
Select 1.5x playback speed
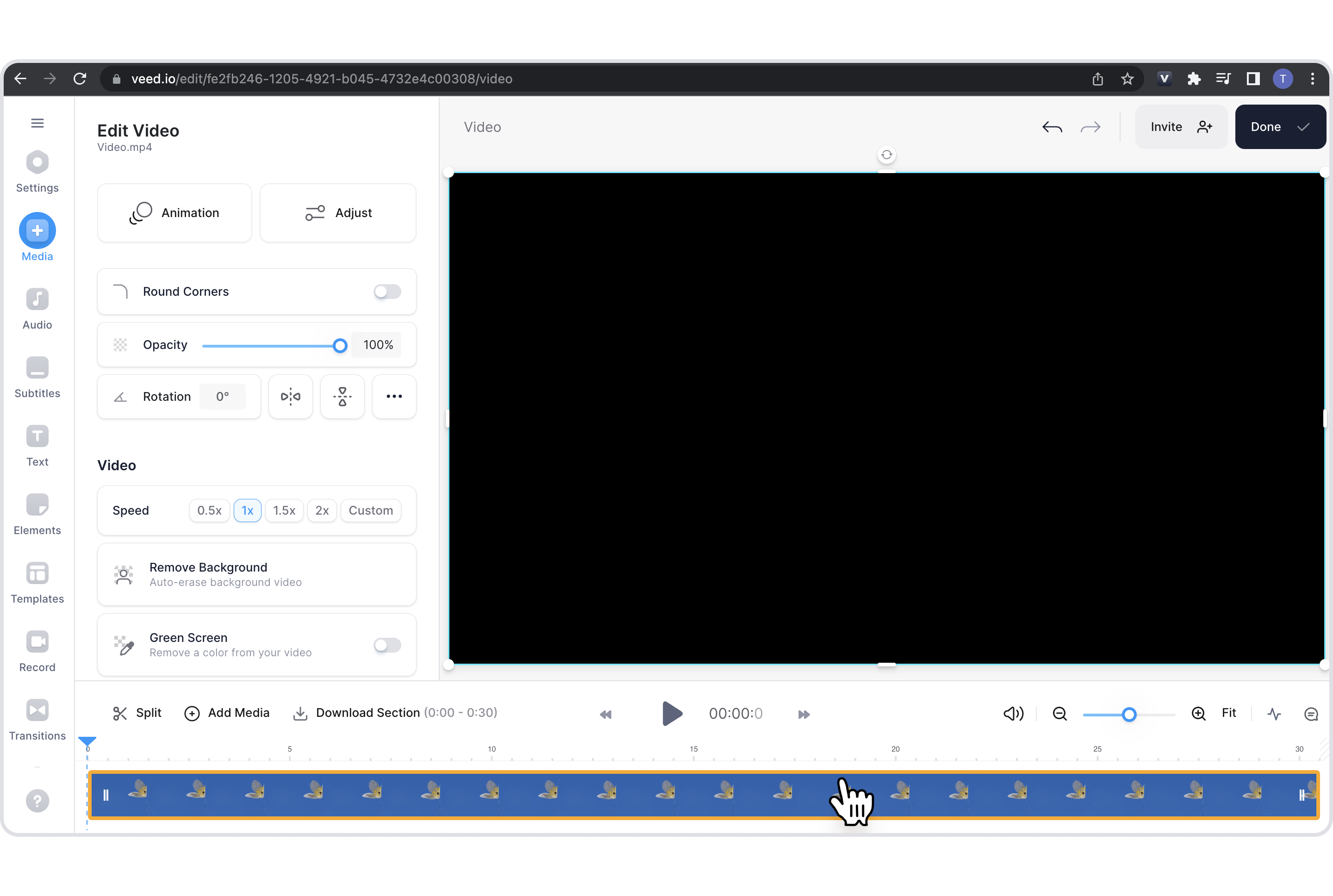[284, 510]
